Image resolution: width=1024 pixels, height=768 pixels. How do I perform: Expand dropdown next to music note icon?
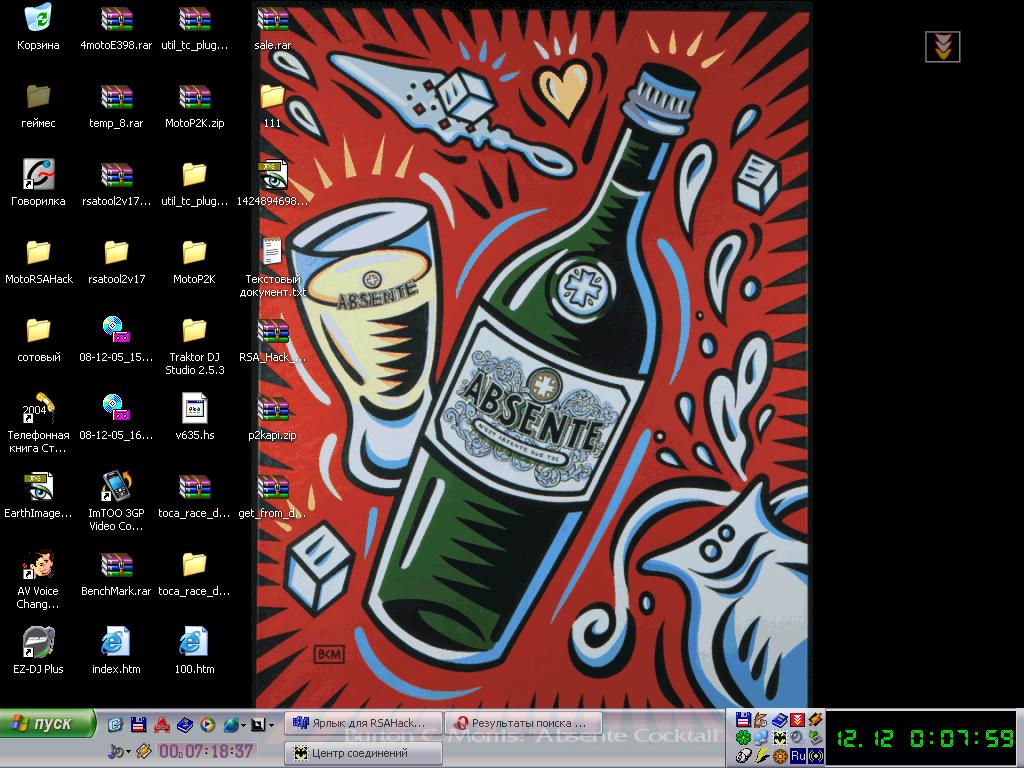(x=129, y=752)
